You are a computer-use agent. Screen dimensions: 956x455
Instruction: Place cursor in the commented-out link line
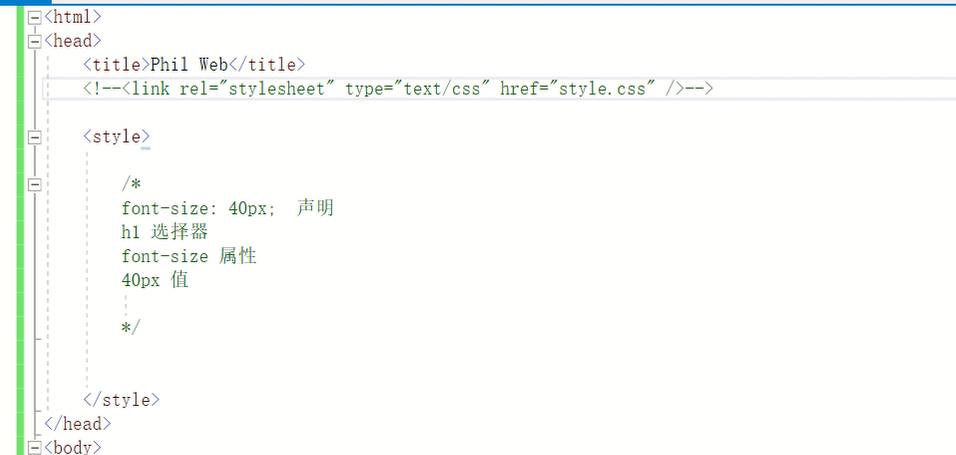[x=398, y=89]
